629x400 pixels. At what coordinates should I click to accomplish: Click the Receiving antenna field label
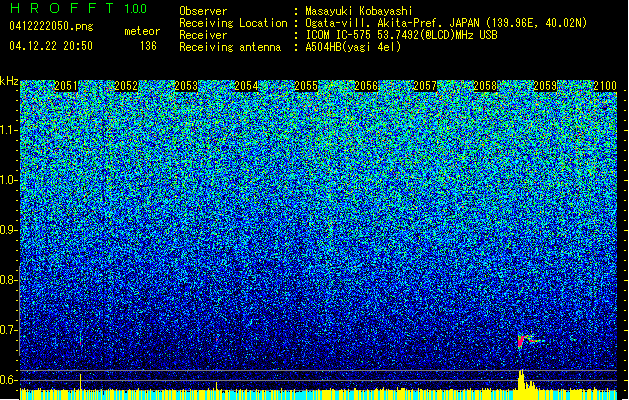[x=230, y=47]
